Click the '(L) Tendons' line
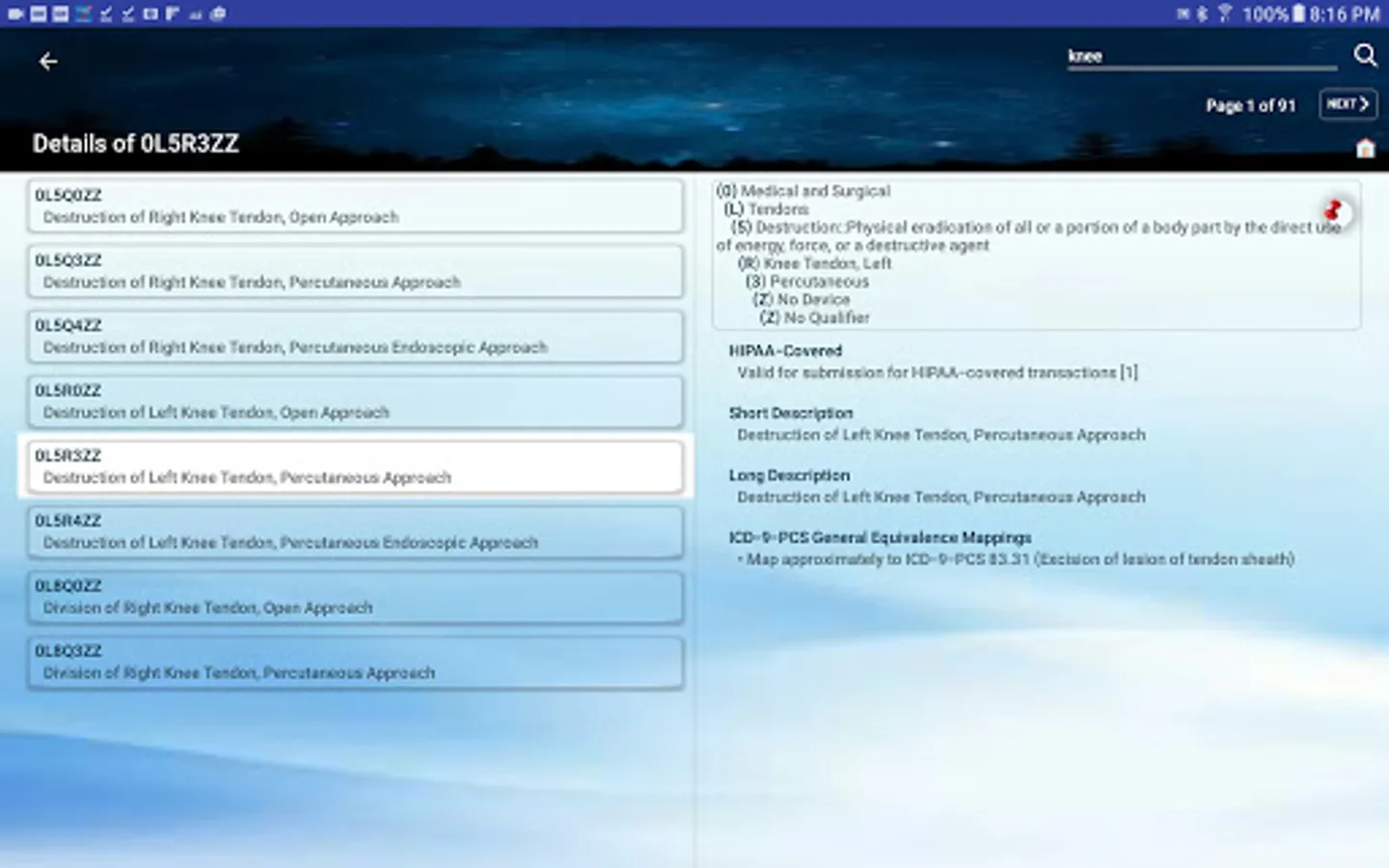The width and height of the screenshot is (1389, 868). click(x=766, y=209)
